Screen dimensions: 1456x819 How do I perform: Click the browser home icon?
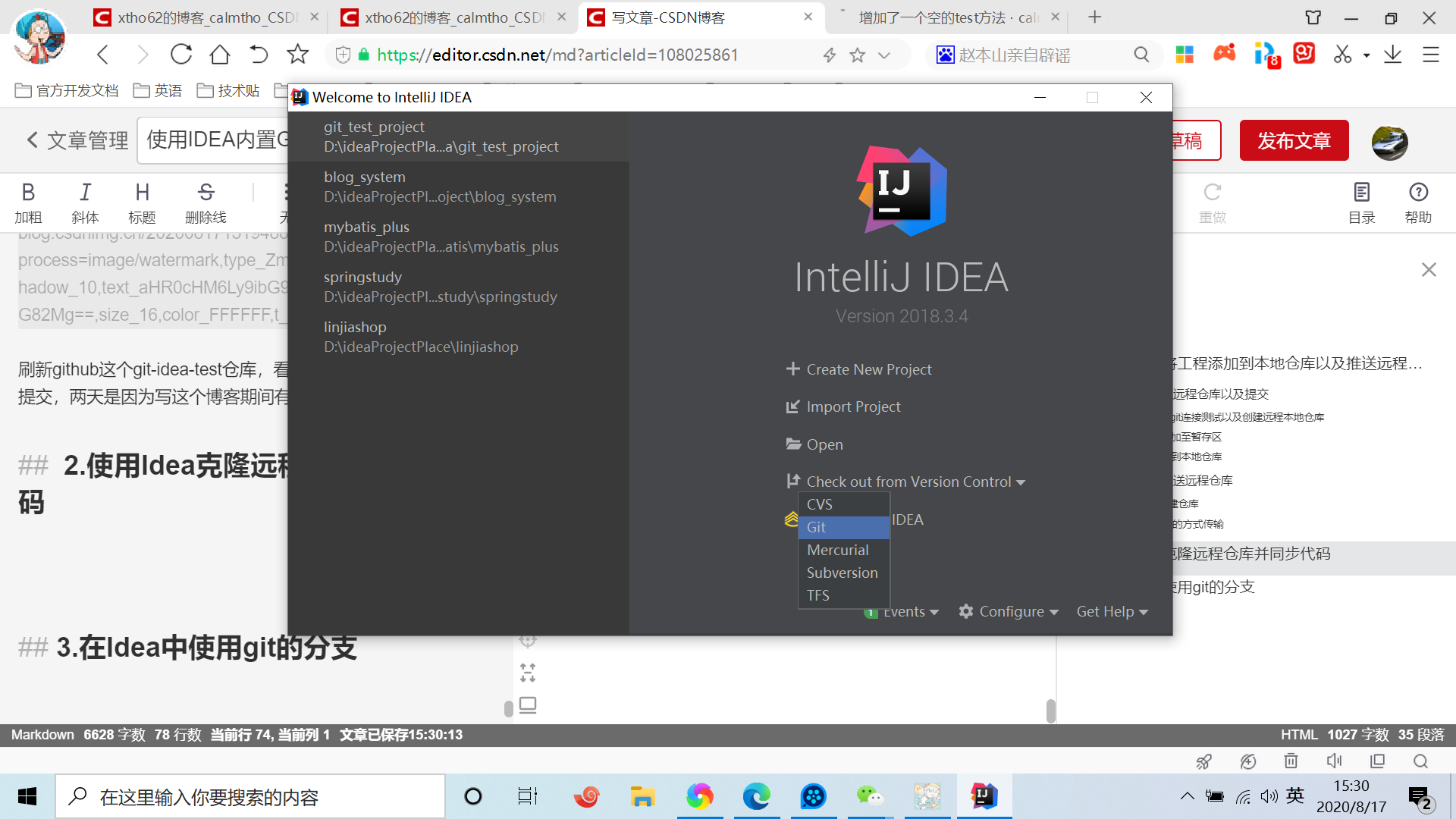tap(219, 55)
